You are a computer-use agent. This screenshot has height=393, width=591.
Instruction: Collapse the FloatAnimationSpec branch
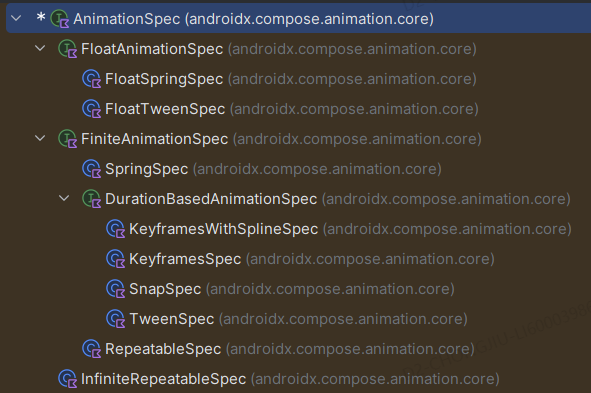coord(40,48)
